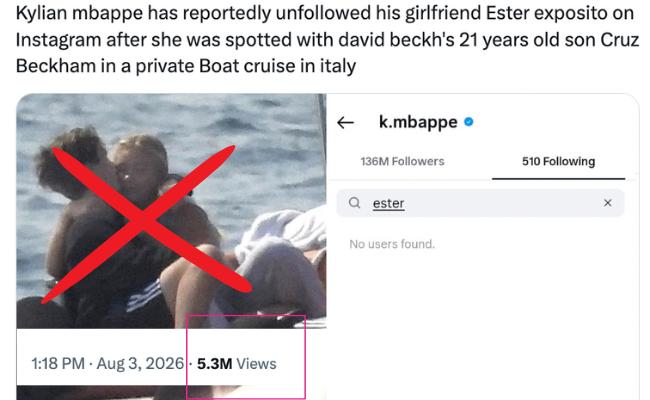Click the center of the red X mark
Screen dimensions: 650x400
click(144, 220)
